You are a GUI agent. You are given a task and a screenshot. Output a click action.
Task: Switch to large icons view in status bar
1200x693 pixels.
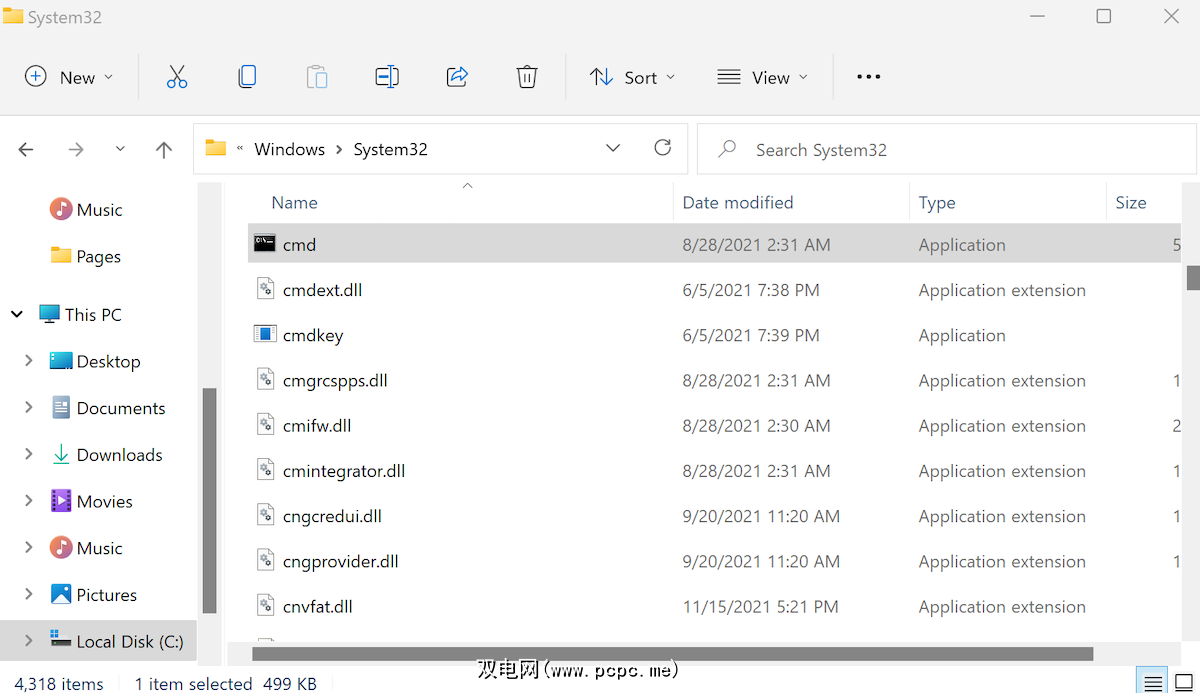click(1183, 683)
